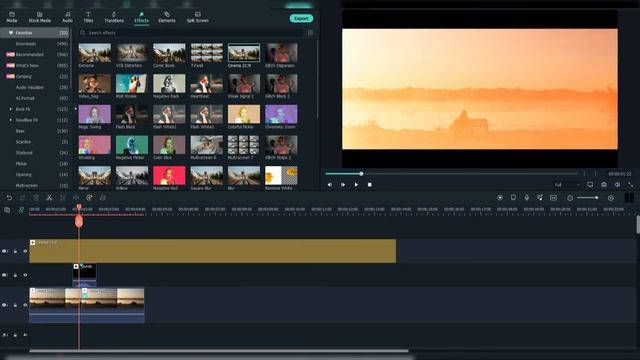Click the preview settings icon at far right
This screenshot has width=640, height=360.
pyautogui.click(x=631, y=184)
